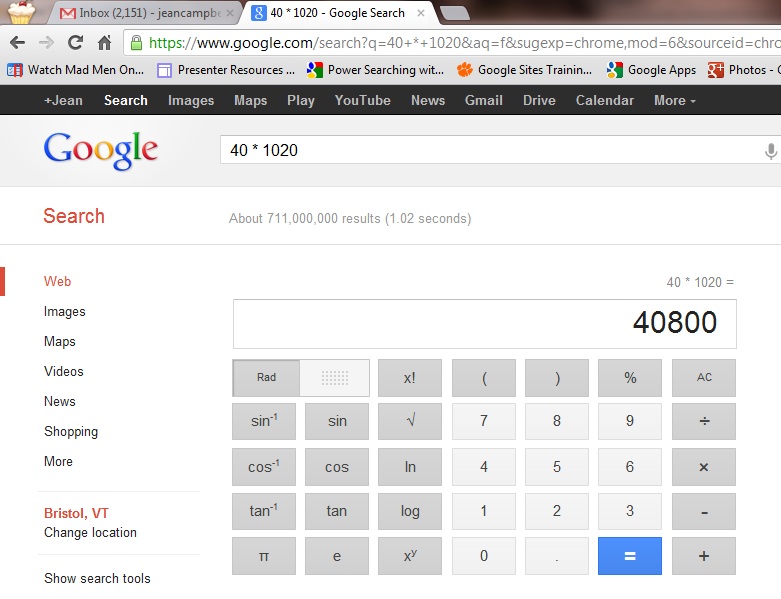781x599 pixels.
Task: Click the inverse sine key
Action: [264, 421]
